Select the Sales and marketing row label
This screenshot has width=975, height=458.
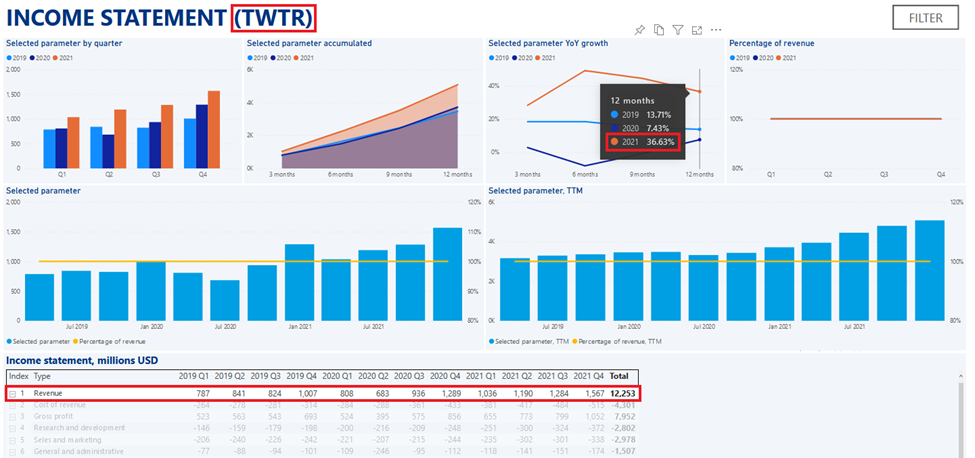click(68, 440)
